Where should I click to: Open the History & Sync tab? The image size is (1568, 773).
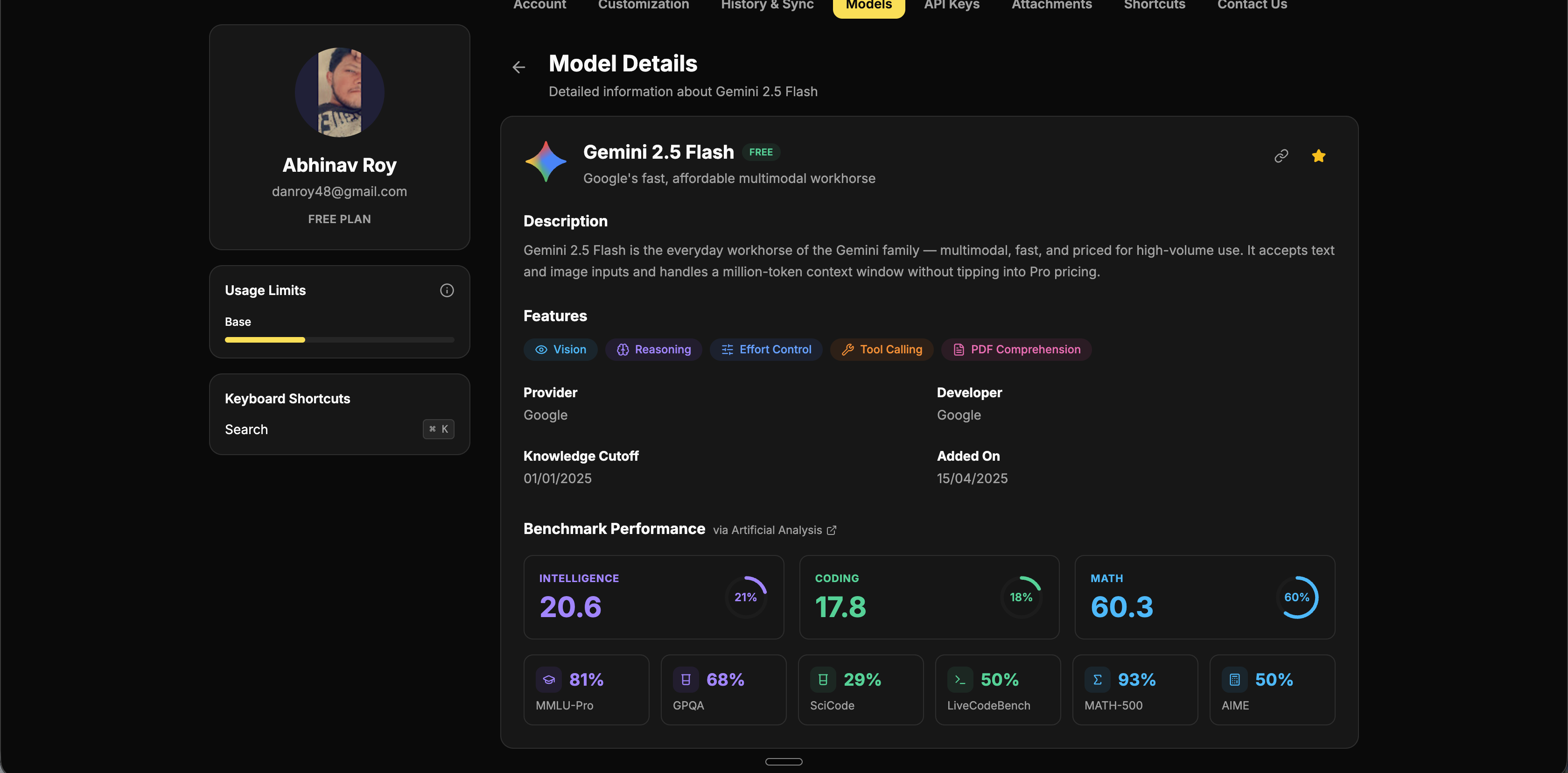pos(767,5)
